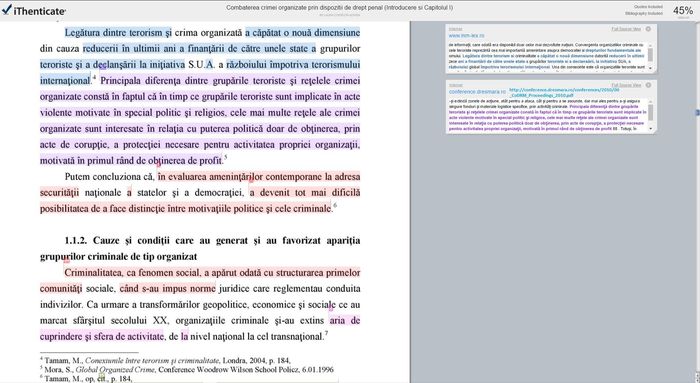This screenshot has width=700, height=383.
Task: Click up arrow in second source excerpt
Action: (x=650, y=101)
